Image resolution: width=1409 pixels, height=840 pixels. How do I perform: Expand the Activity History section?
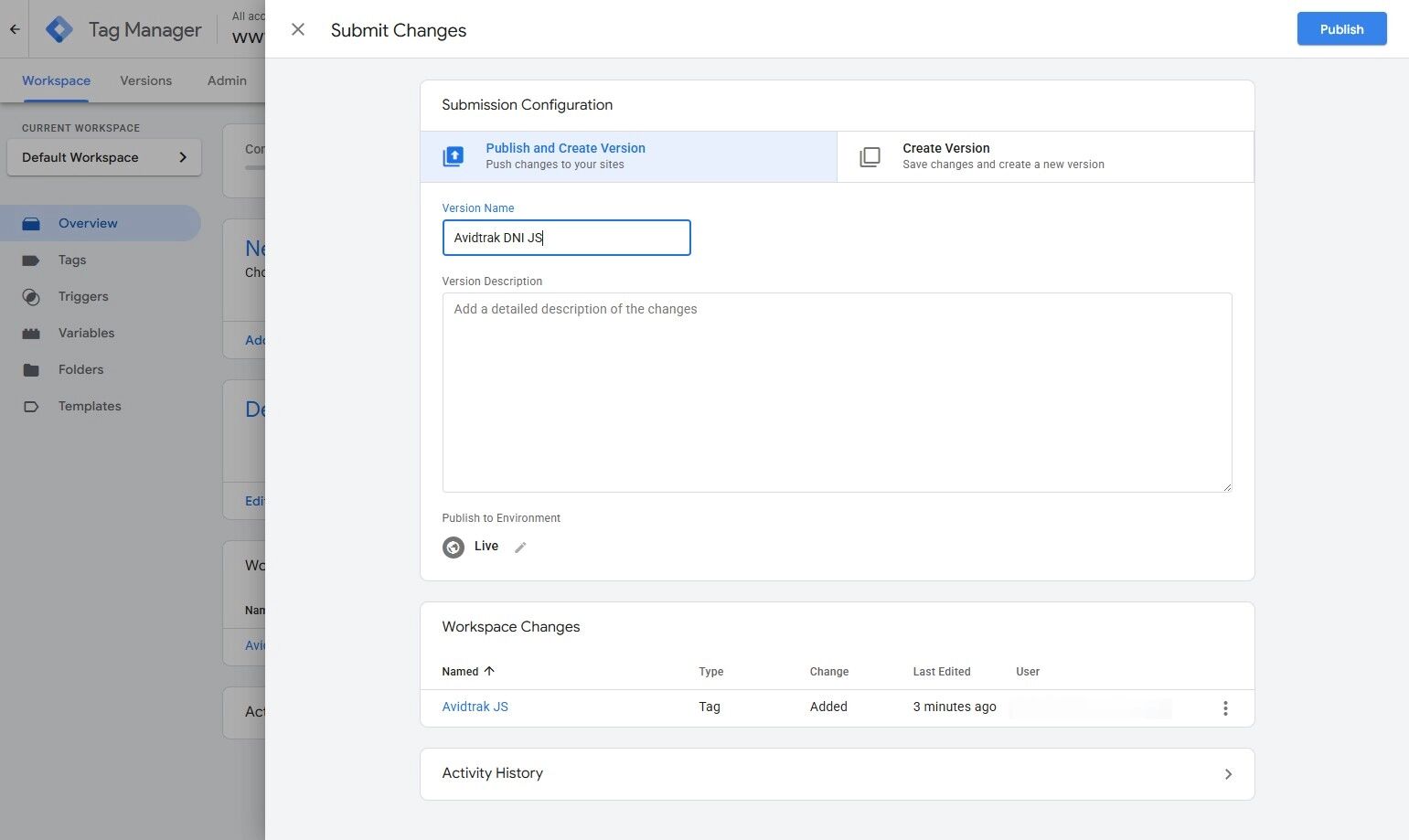coord(837,774)
